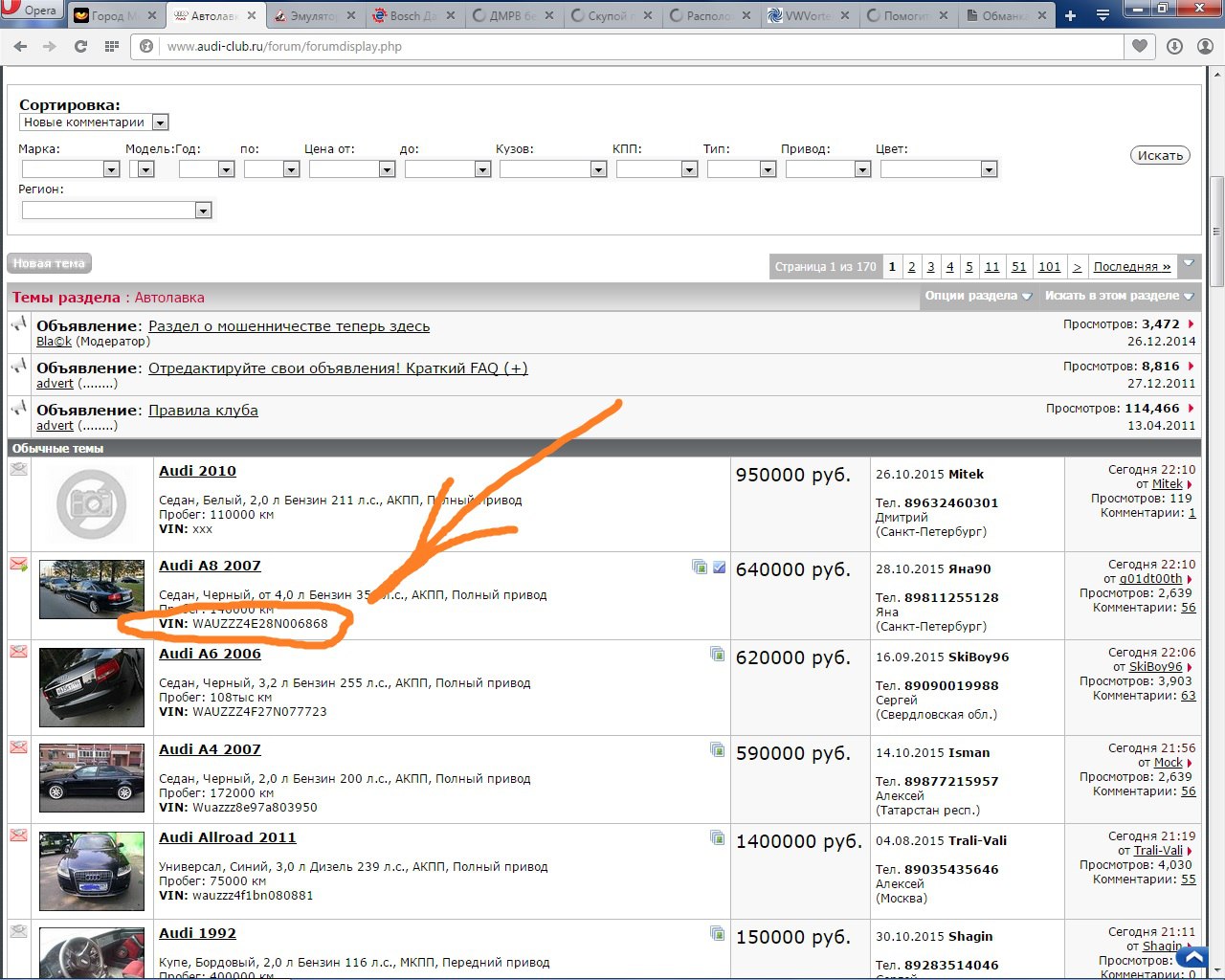Viewport: 1225px width, 980px height.
Task: Click the envelope status icon of Audi 2010
Action: coord(18,468)
